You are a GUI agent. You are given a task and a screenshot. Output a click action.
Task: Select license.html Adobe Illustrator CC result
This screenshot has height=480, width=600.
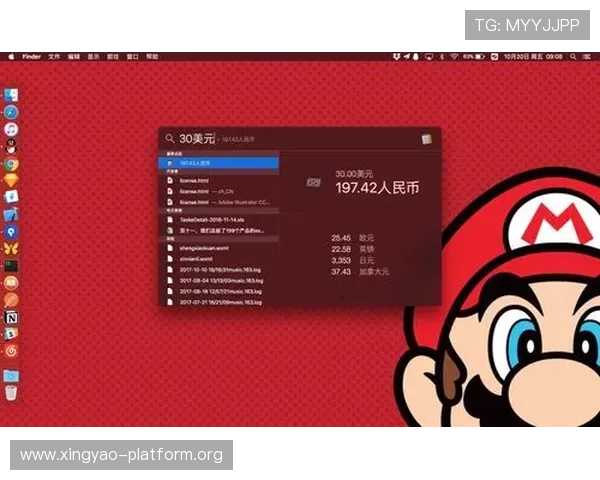point(218,202)
